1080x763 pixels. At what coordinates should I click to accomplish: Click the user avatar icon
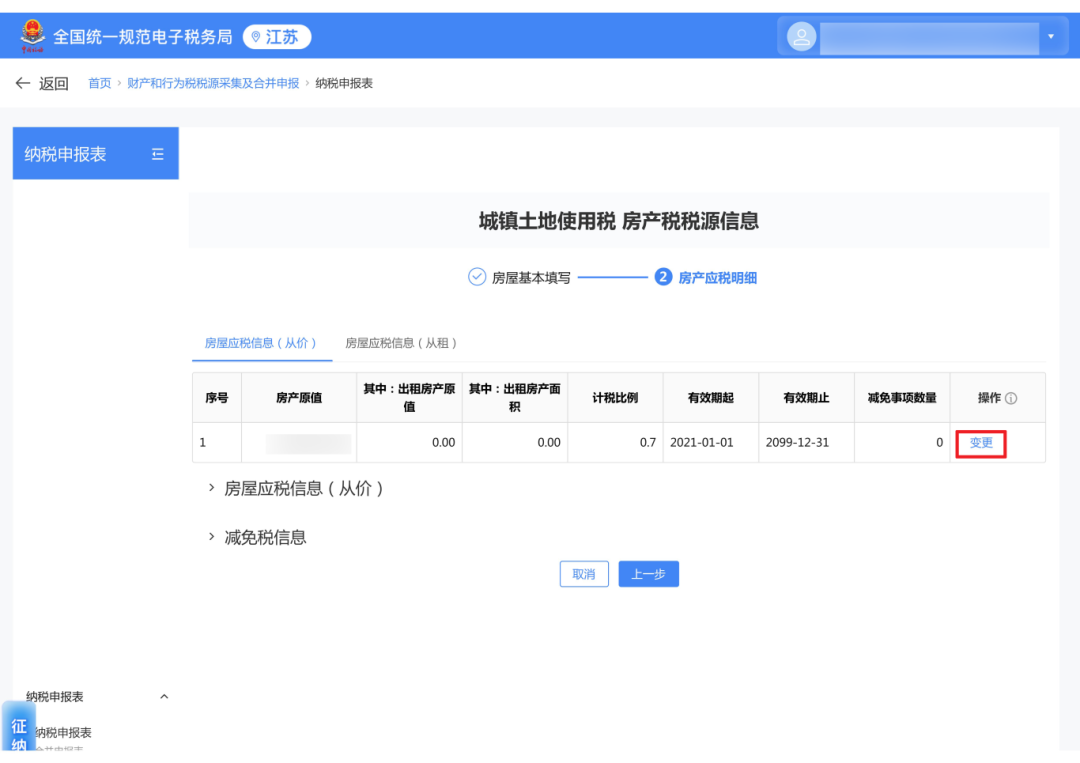pos(801,37)
